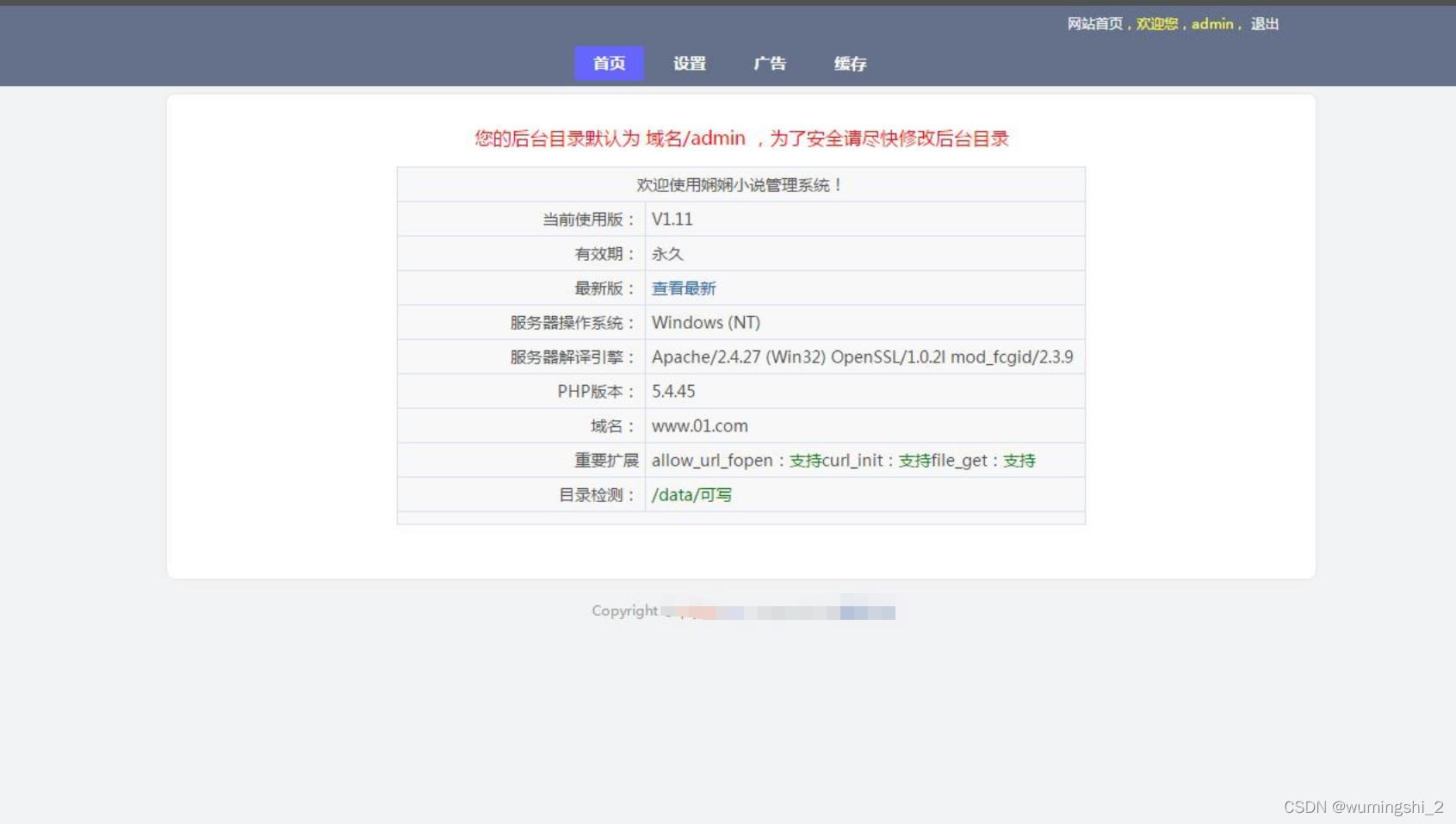Select the Windows (NT) operating system value
1456x824 pixels.
tap(706, 323)
